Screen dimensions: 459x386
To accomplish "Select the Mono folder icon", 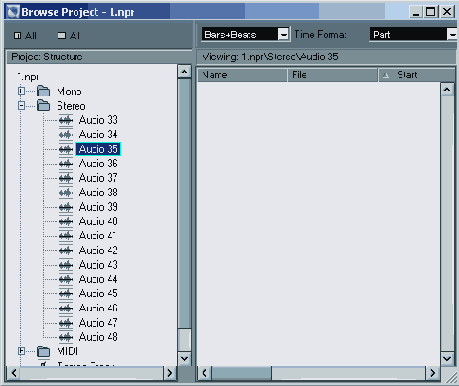I will coord(43,91).
